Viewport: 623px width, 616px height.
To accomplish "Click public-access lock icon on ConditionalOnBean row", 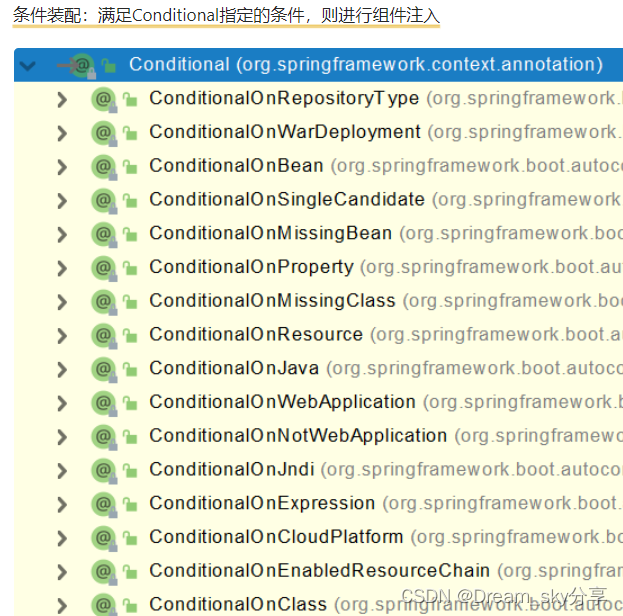I will click(x=130, y=167).
